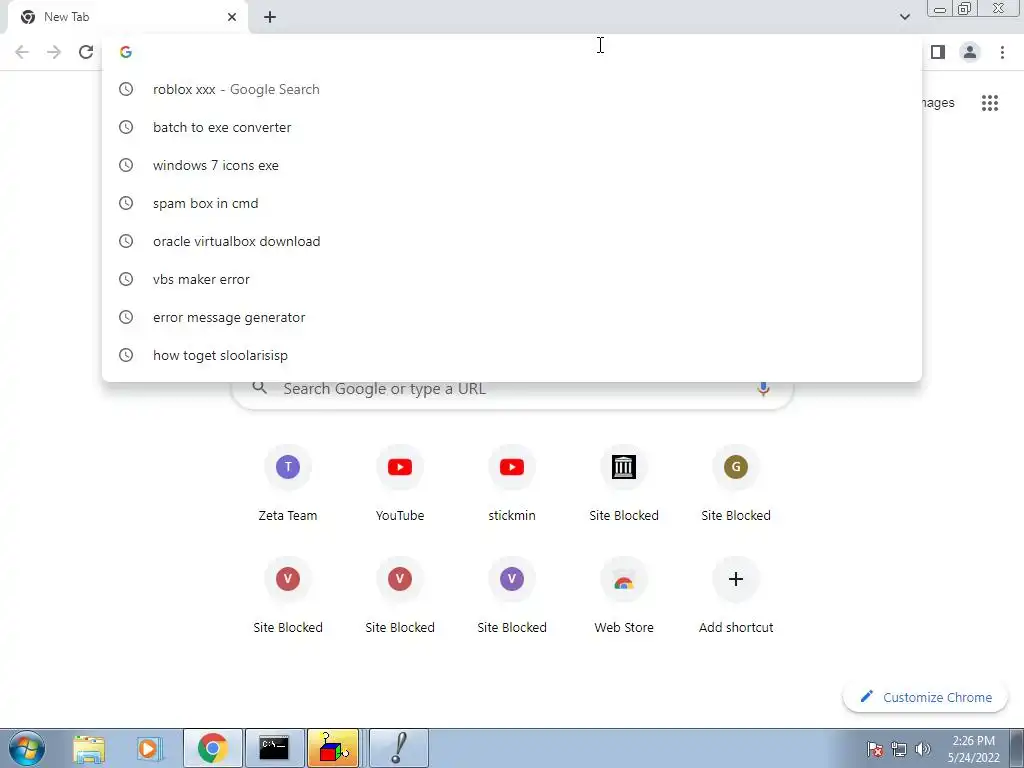Start voice search with microphone icon

763,389
